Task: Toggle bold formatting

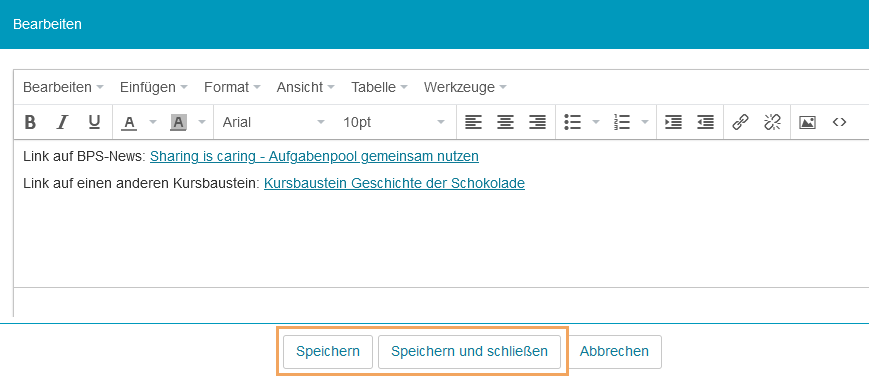Action: [31, 122]
